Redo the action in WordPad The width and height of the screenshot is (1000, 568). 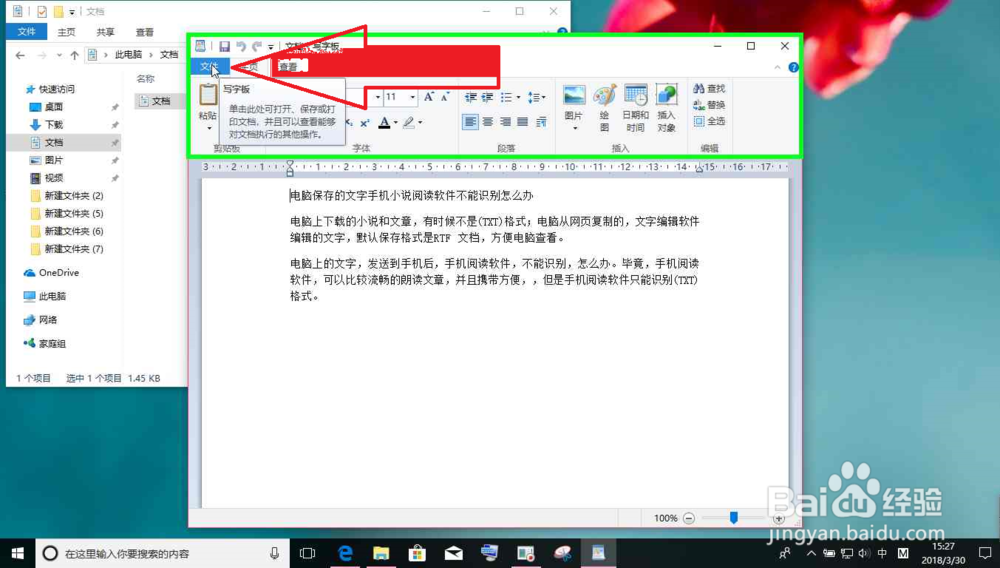point(256,47)
